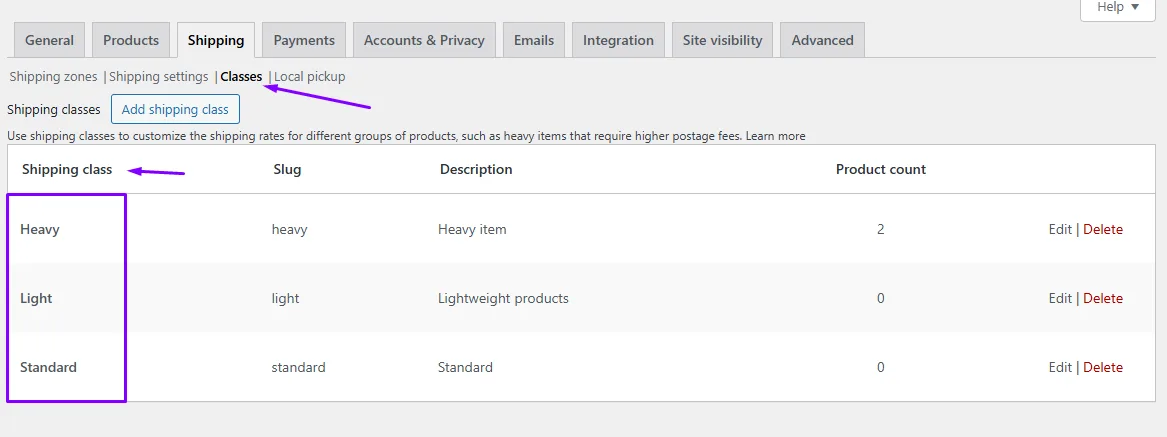Switch to the Products tab
The height and width of the screenshot is (437, 1167).
click(x=131, y=40)
